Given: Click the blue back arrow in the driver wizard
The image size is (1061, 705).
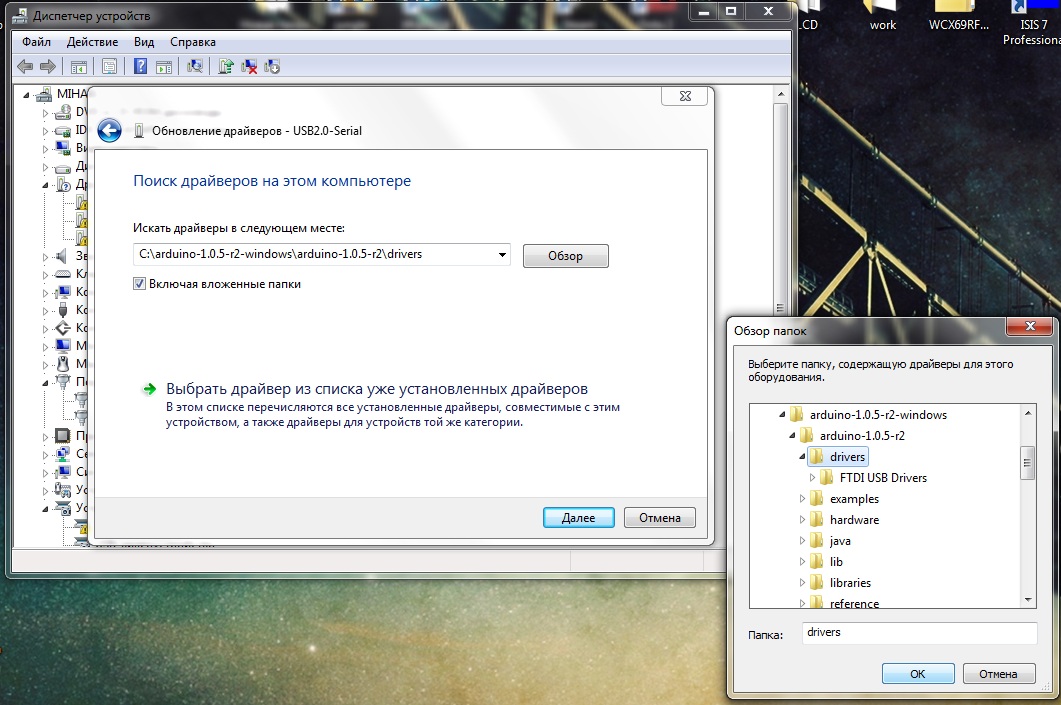Looking at the screenshot, I should [109, 130].
